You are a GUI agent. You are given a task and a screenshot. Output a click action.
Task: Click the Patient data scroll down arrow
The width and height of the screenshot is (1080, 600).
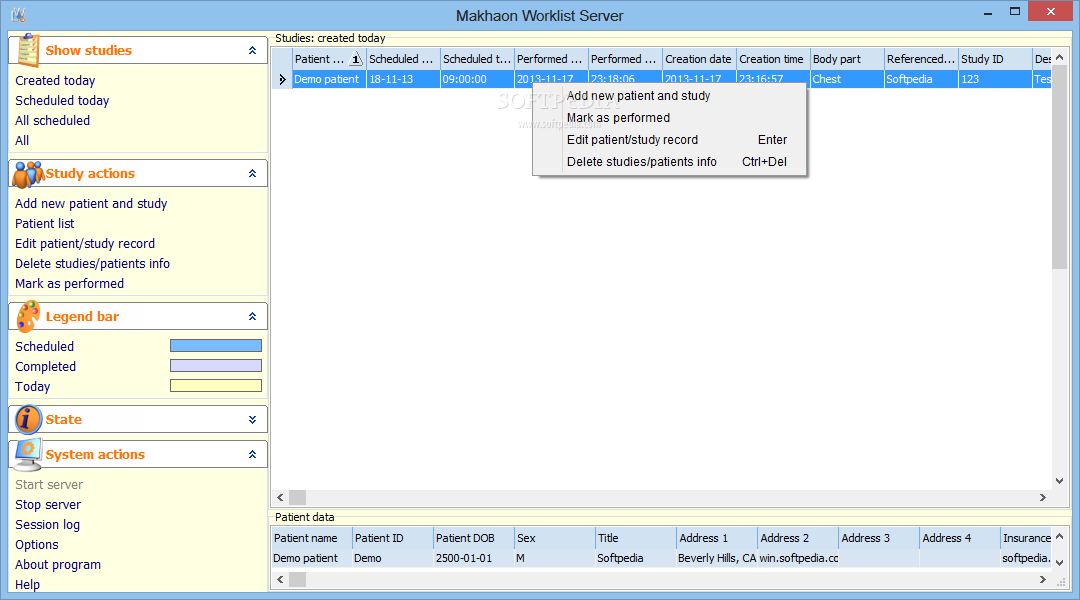1059,563
